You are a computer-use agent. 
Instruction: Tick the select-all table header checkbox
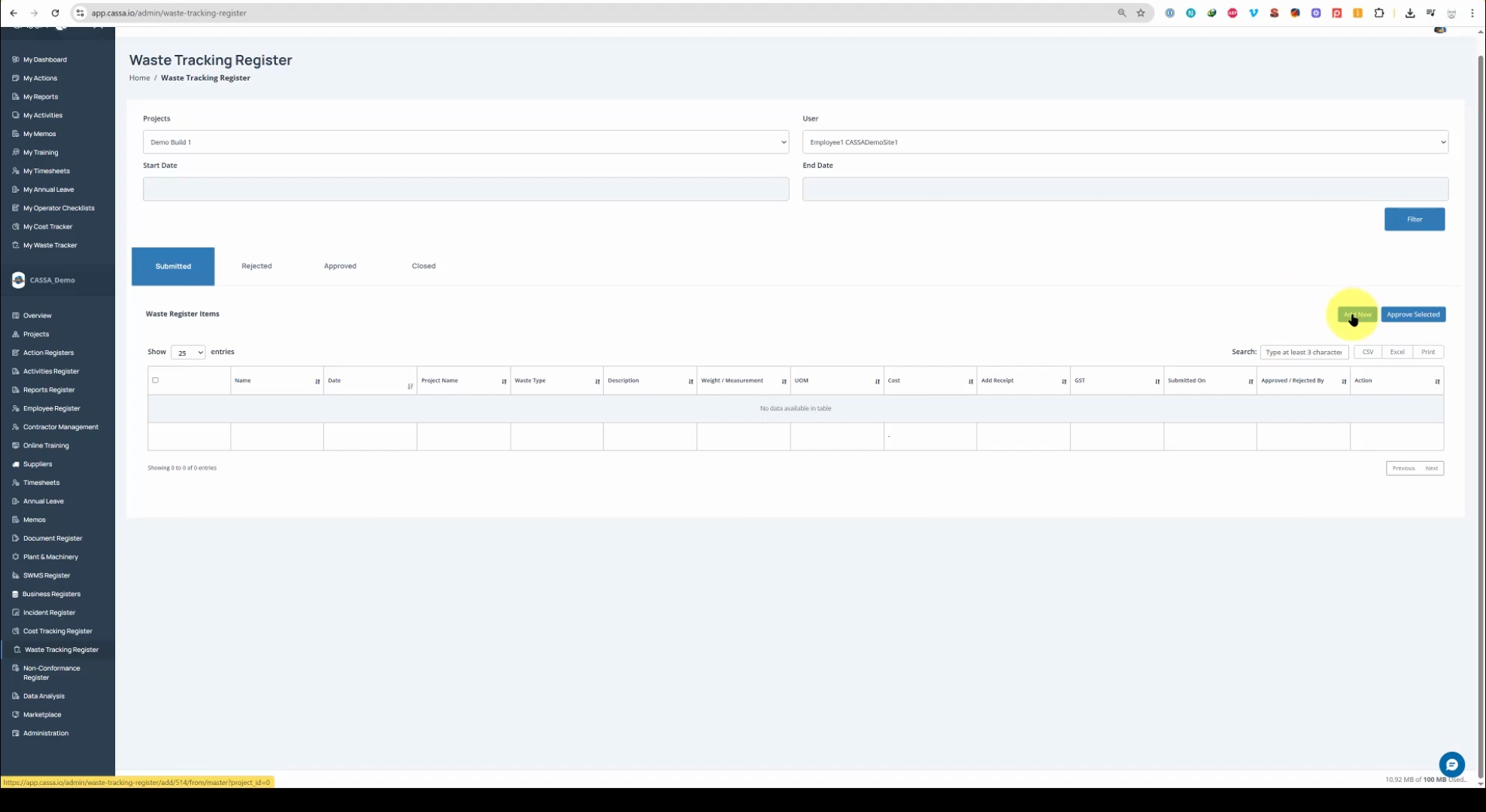point(156,380)
